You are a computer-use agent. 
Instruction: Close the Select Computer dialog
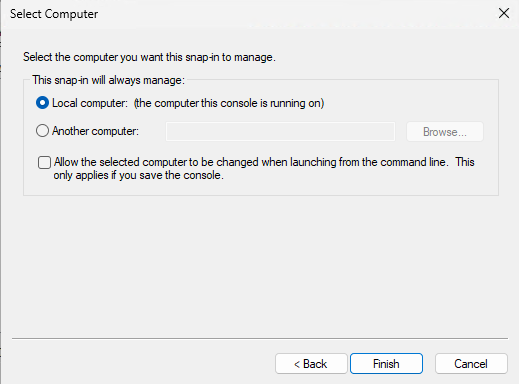click(x=504, y=14)
